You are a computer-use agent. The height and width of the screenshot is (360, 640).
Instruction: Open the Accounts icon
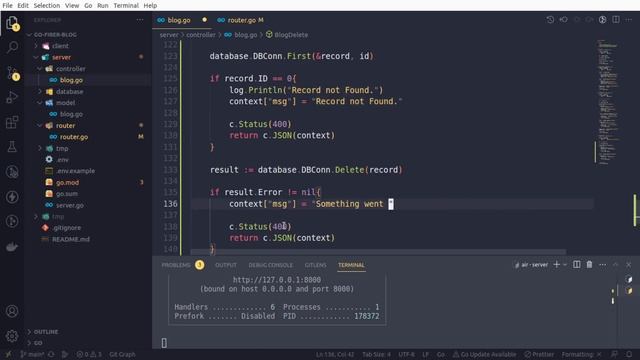[x=12, y=311]
